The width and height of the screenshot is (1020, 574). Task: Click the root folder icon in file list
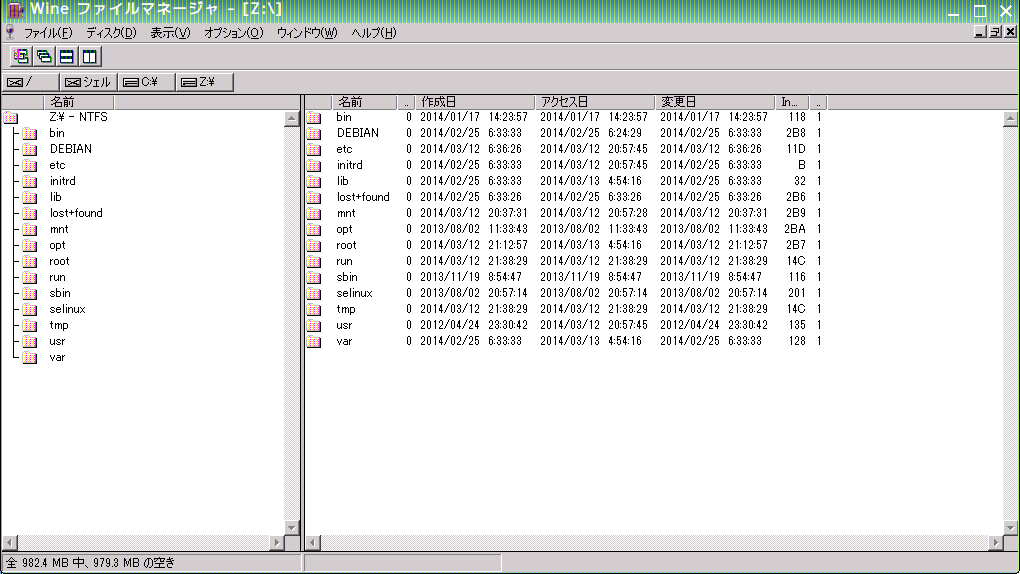point(314,245)
